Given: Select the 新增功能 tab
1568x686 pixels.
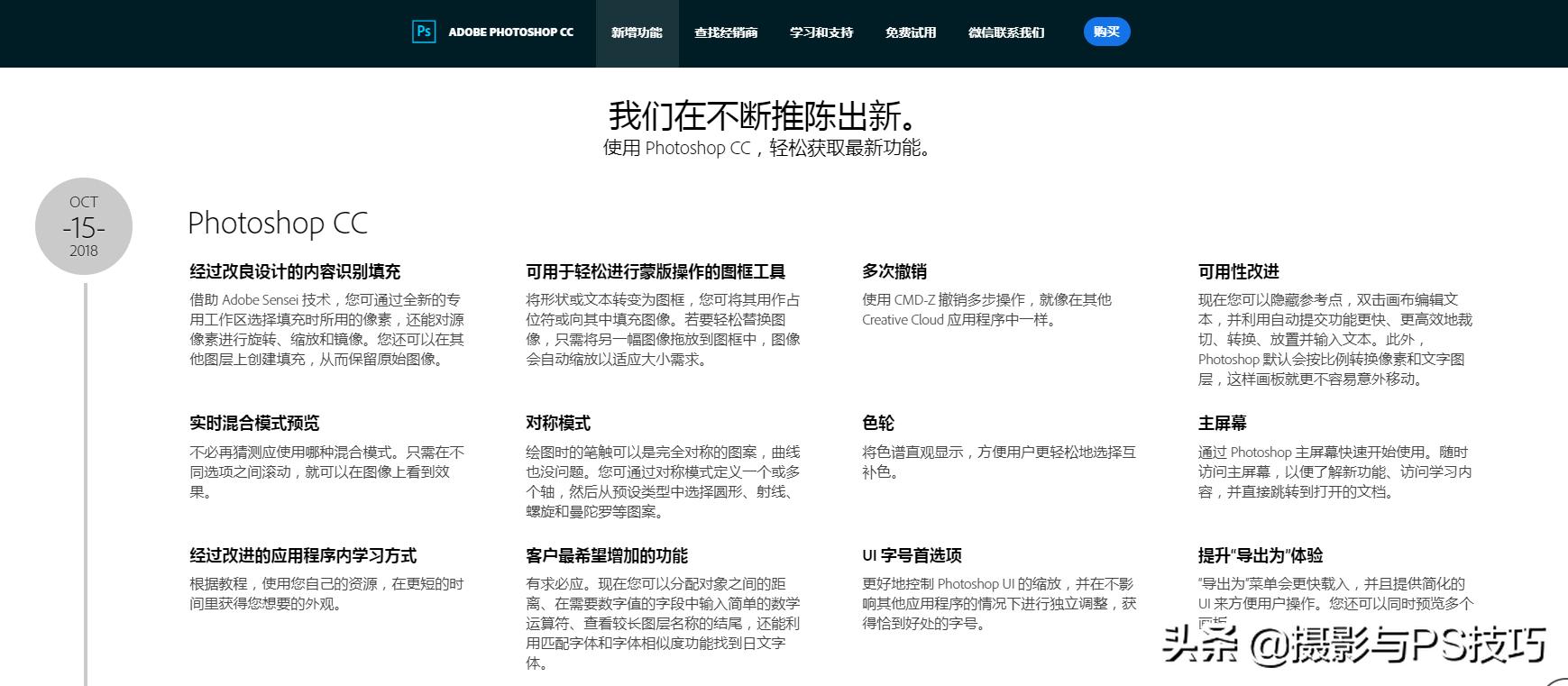Looking at the screenshot, I should coord(637,32).
